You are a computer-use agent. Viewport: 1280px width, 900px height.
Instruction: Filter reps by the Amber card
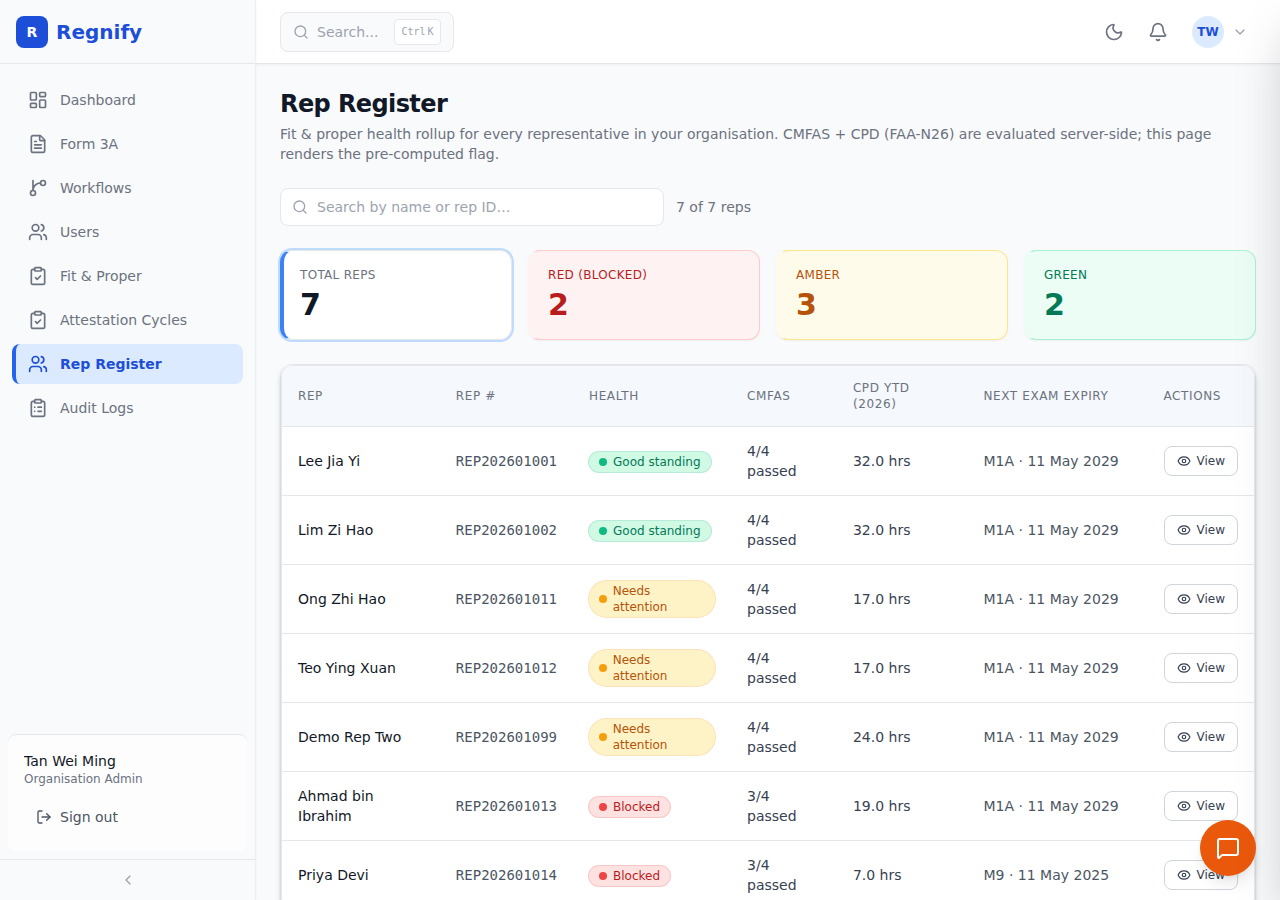(x=892, y=295)
